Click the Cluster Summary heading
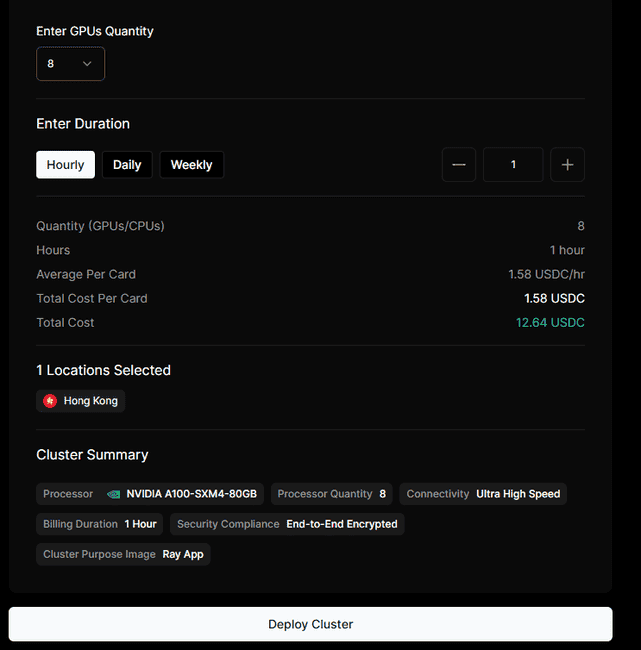 coord(92,455)
